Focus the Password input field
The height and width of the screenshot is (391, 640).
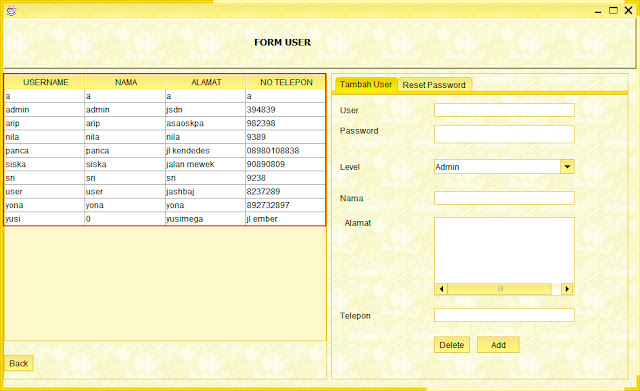(504, 134)
